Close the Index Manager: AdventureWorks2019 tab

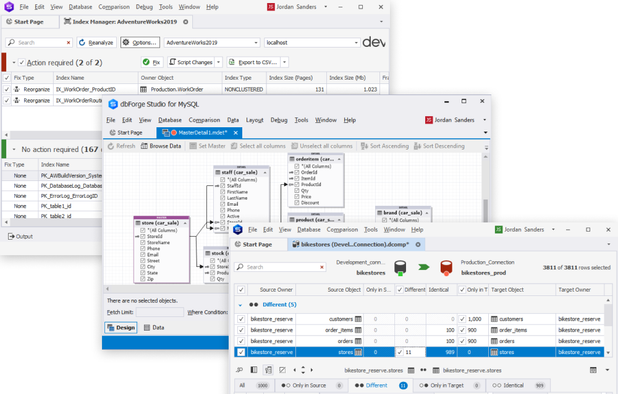186,22
